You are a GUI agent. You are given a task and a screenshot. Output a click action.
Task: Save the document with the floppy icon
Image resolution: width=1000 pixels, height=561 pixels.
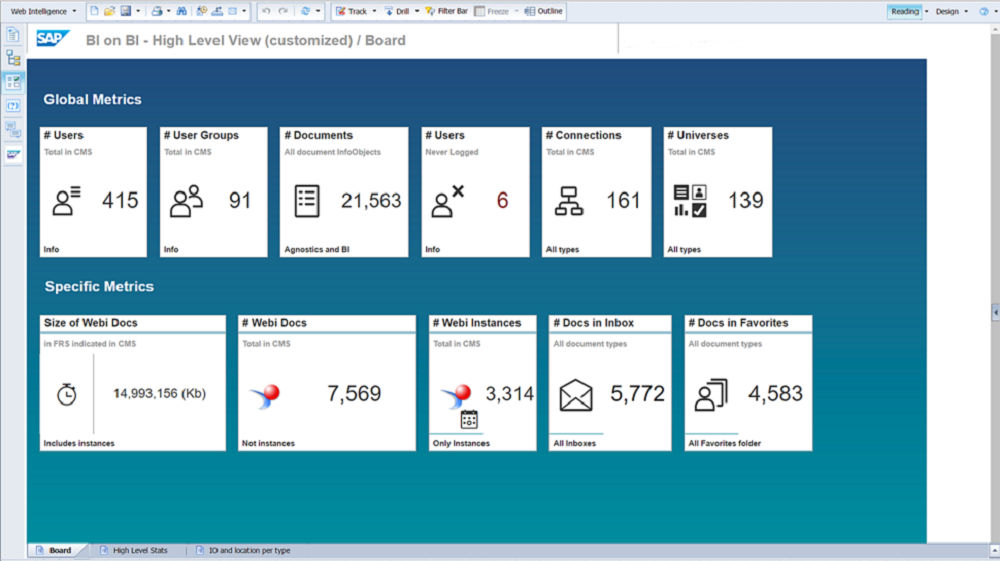click(x=126, y=11)
